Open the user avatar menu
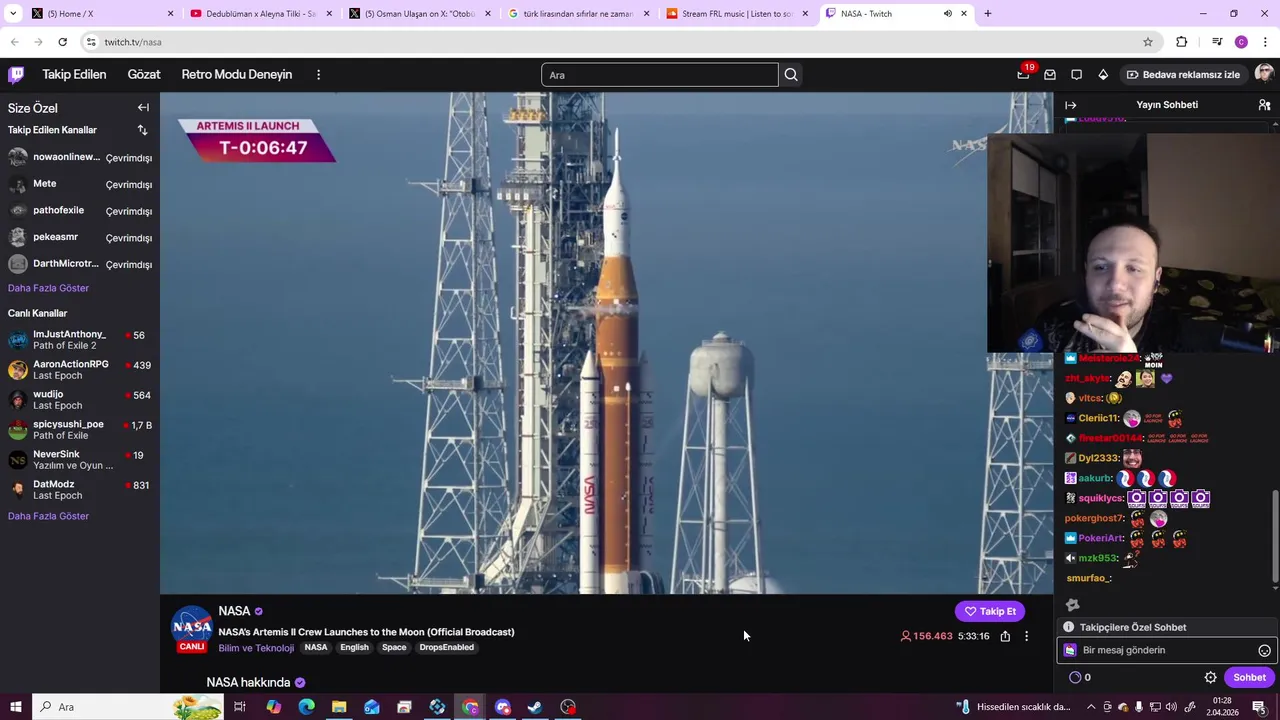The image size is (1280, 720). [x=1264, y=74]
